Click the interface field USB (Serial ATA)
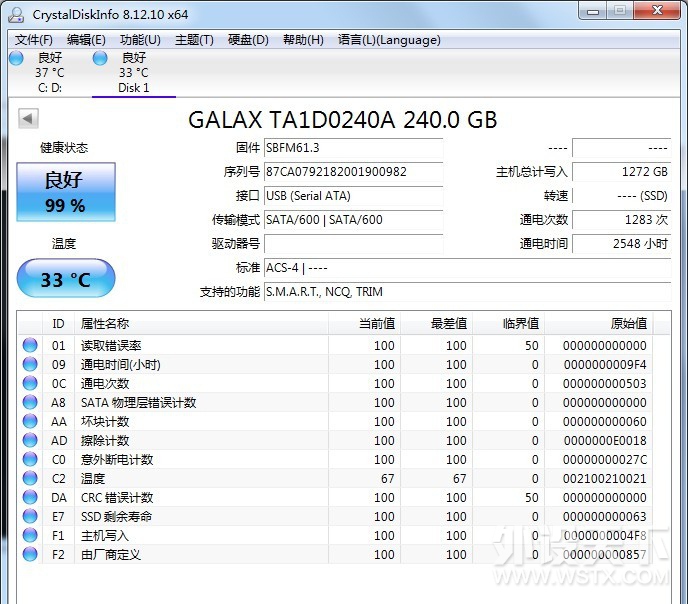The width and height of the screenshot is (688, 604). (x=354, y=196)
